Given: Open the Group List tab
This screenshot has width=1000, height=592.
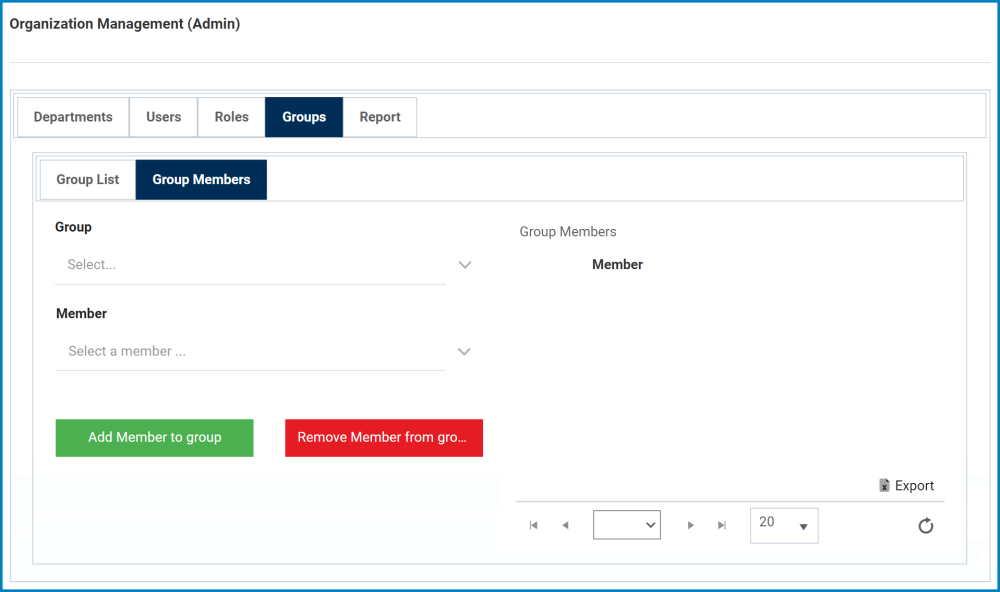Looking at the screenshot, I should 87,179.
